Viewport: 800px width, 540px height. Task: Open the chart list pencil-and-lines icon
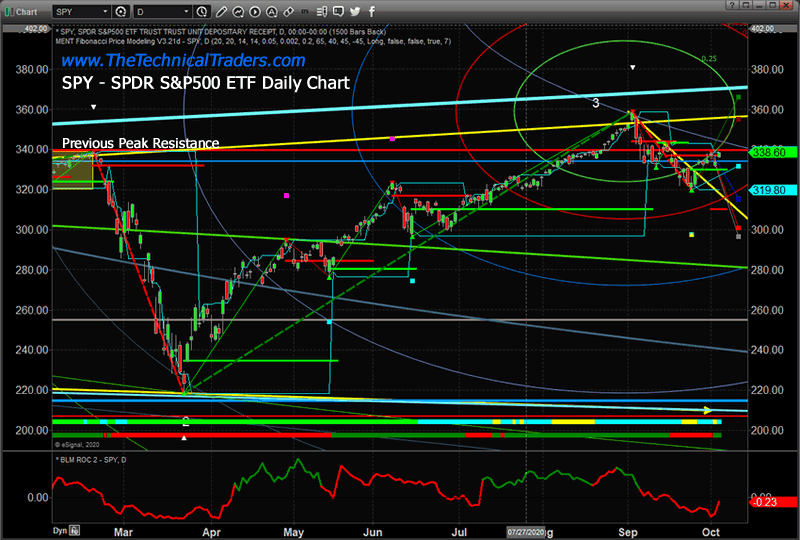321,11
